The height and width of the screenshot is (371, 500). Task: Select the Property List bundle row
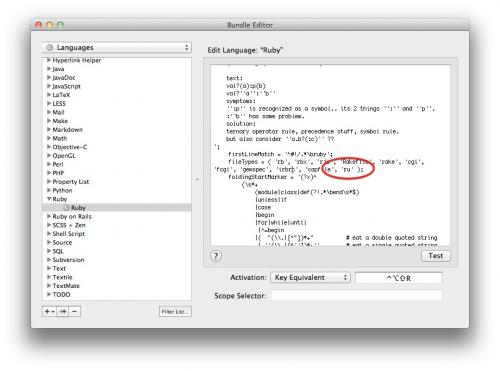tap(117, 182)
